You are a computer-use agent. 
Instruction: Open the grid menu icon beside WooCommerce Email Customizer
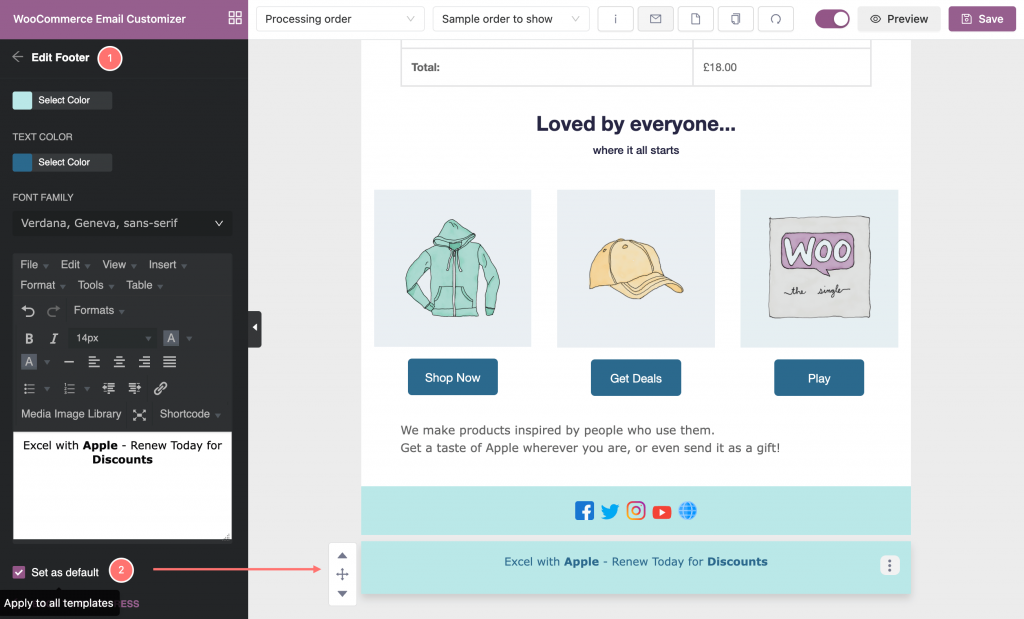tap(235, 18)
